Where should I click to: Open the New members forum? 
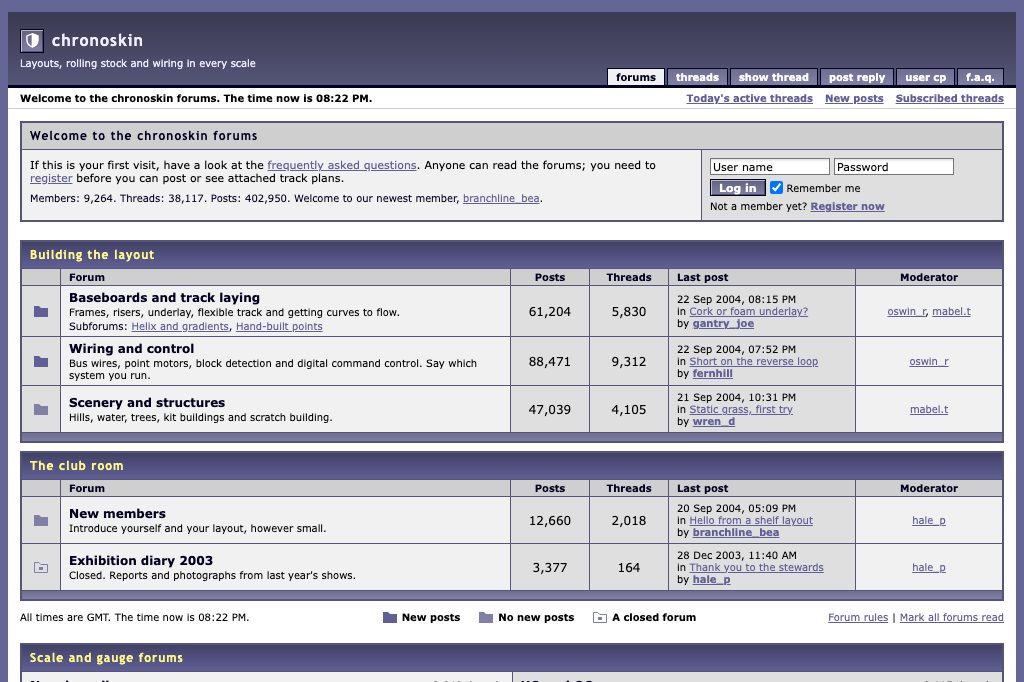tap(118, 513)
